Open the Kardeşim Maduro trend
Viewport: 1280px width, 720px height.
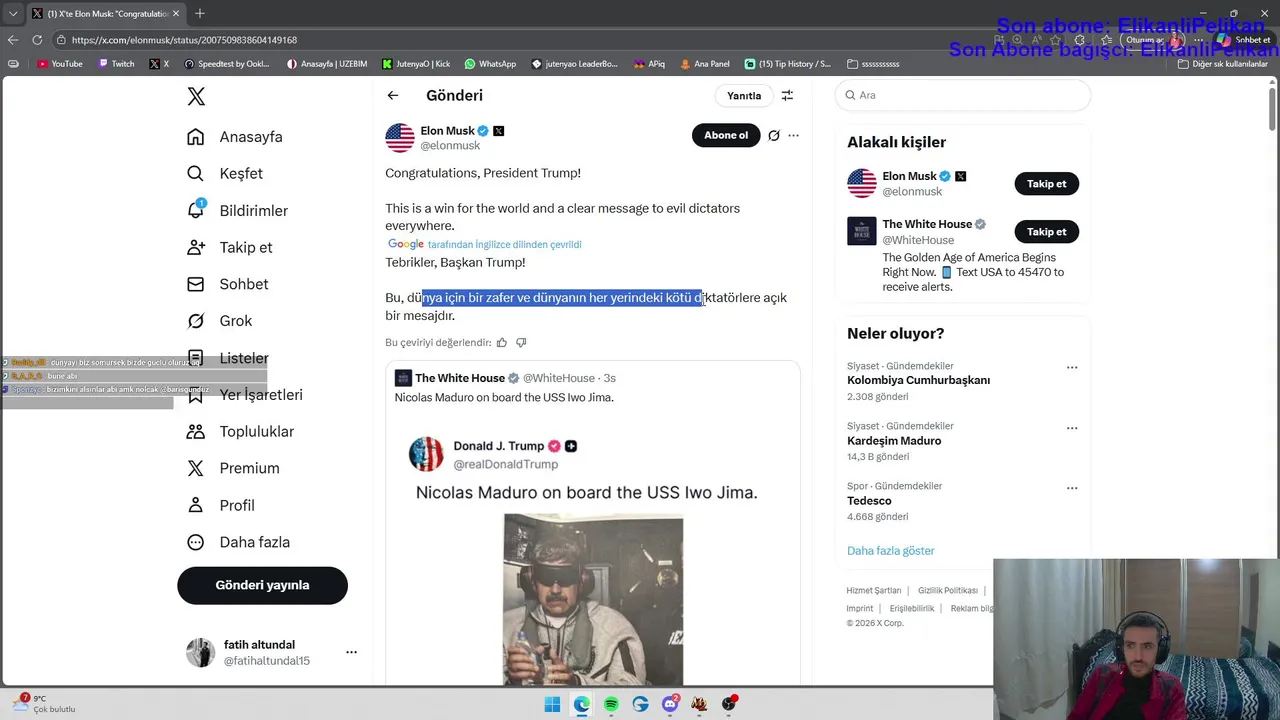tap(894, 441)
